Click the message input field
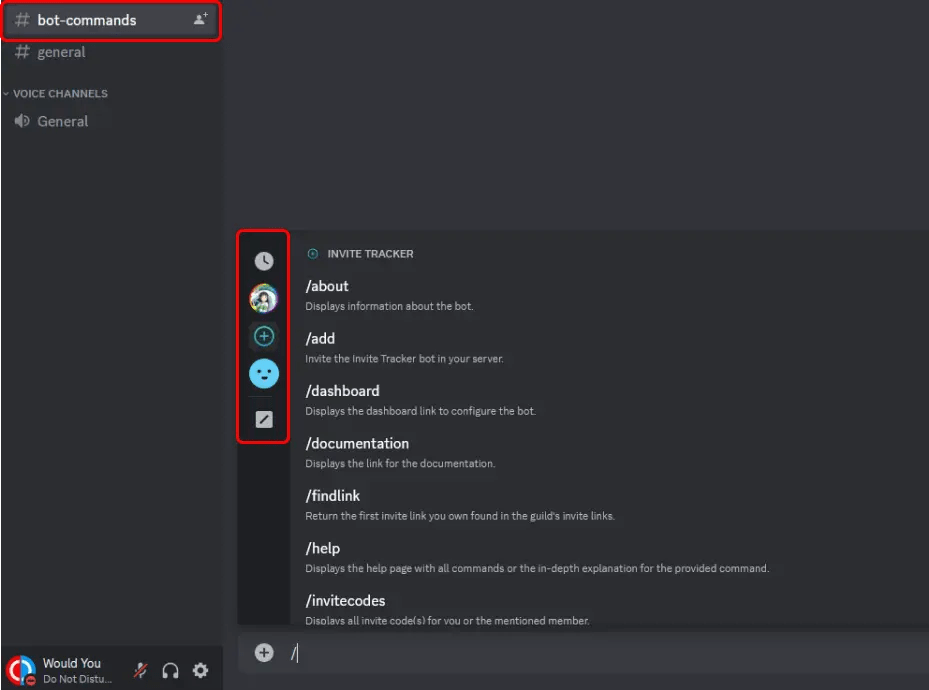This screenshot has width=929, height=690. [500, 652]
